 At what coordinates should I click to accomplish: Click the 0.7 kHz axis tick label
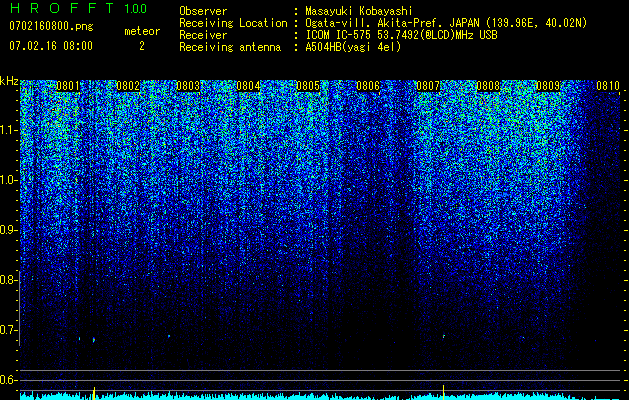pos(7,330)
